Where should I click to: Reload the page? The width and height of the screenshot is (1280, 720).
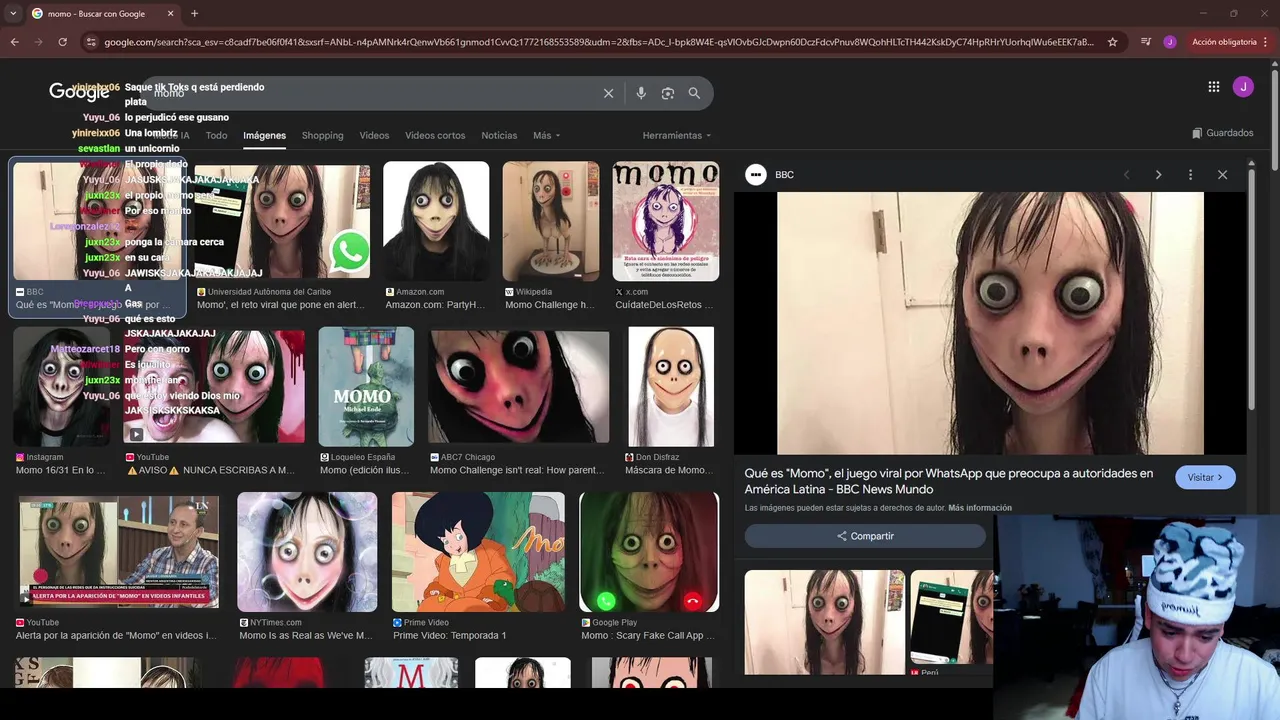click(62, 42)
